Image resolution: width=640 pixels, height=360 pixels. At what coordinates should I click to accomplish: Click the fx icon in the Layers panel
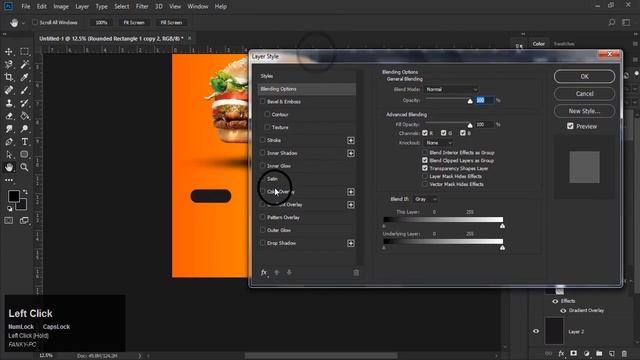pos(561,353)
